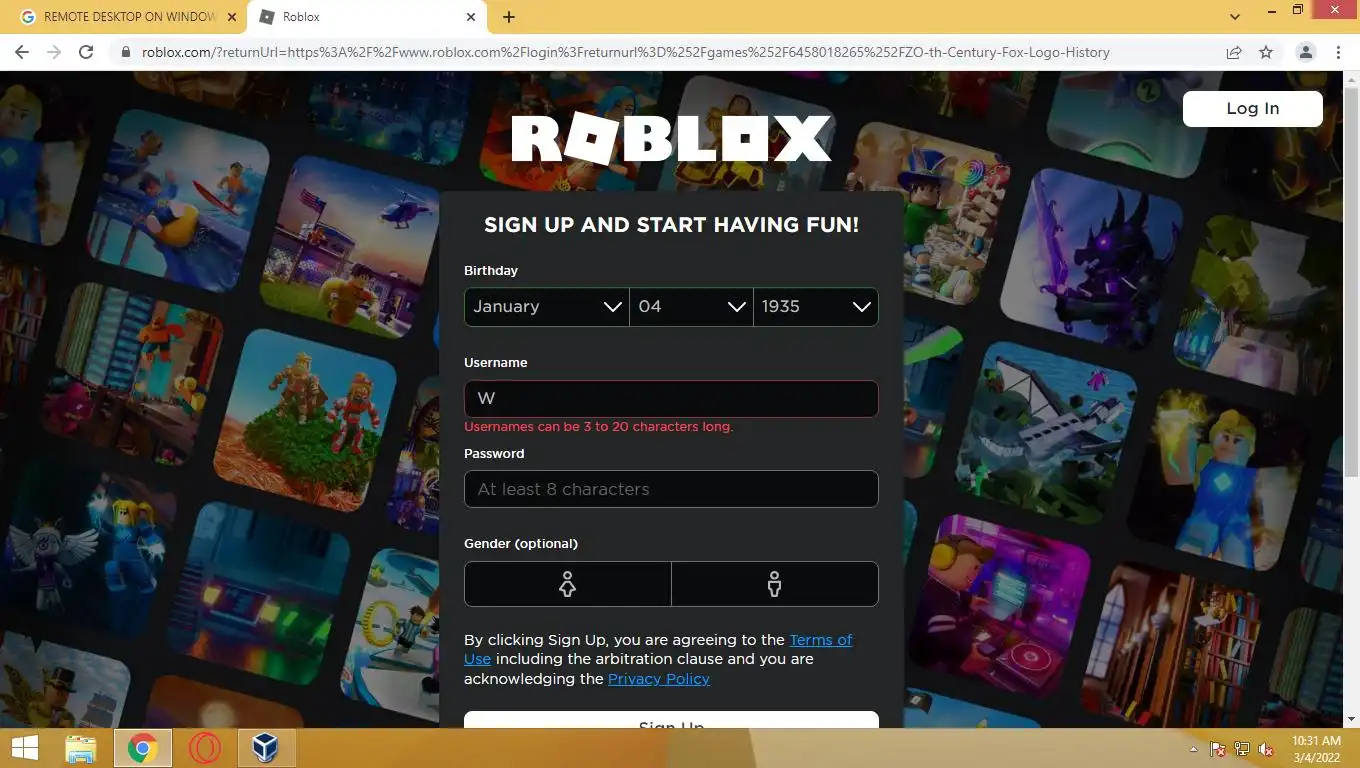Click "Gender (optional)" label
1360x768 pixels.
[x=521, y=544]
